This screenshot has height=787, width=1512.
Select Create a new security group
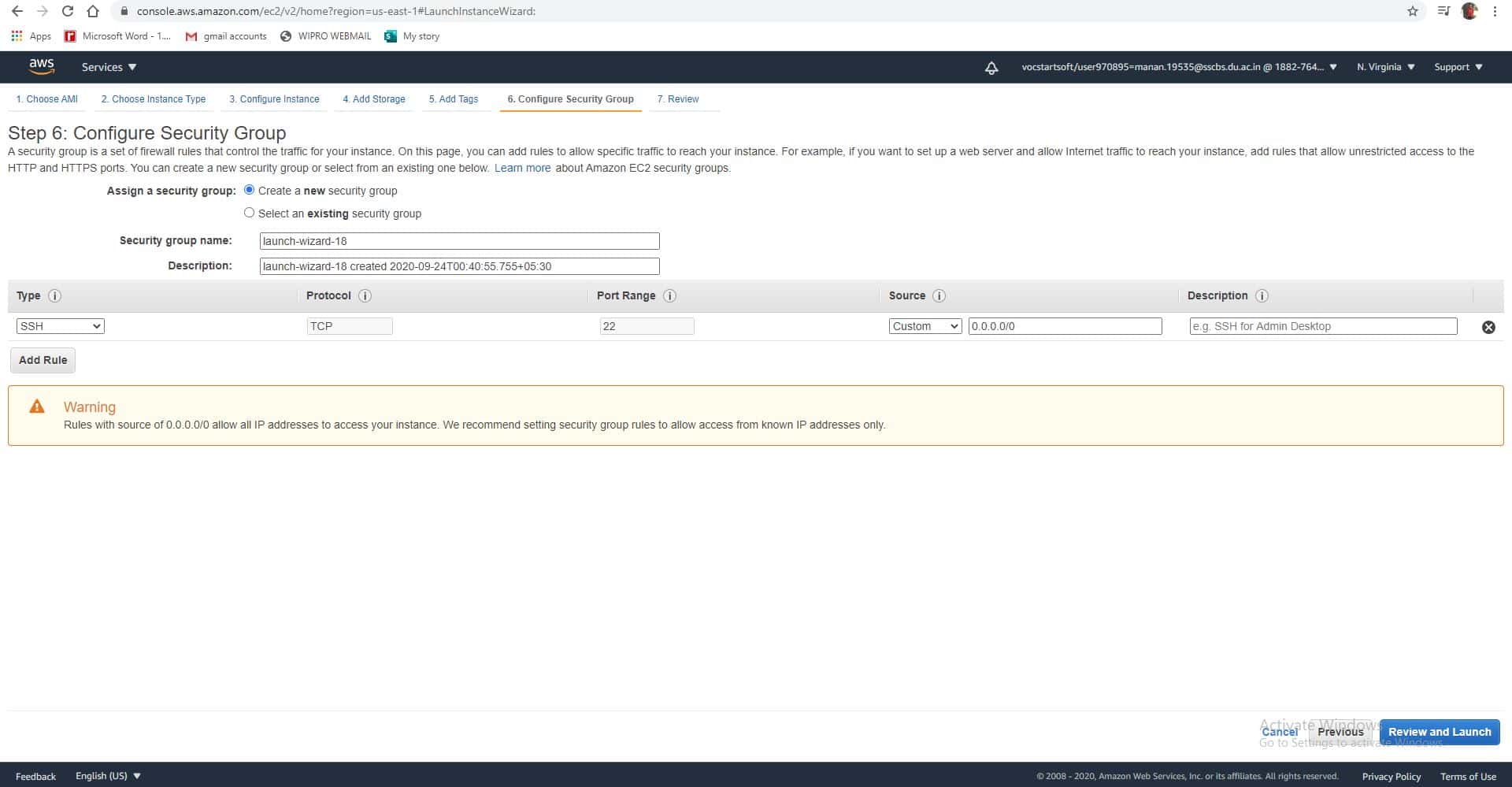(250, 190)
